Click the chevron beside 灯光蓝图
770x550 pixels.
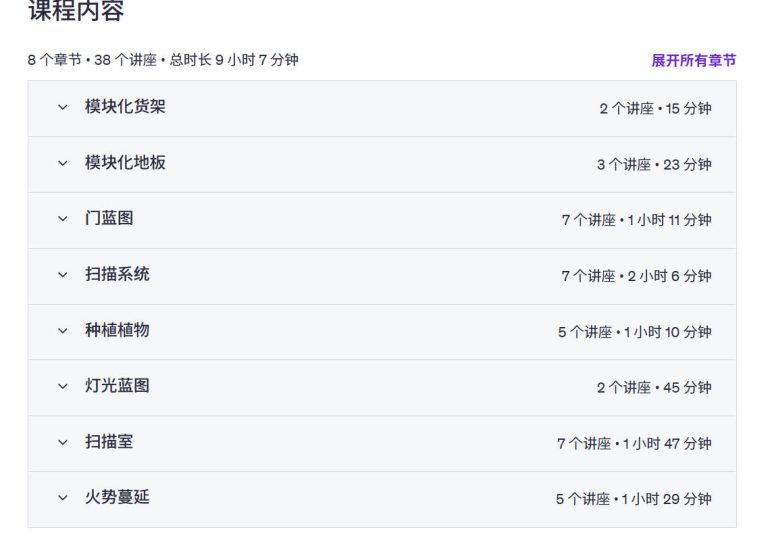pos(63,387)
